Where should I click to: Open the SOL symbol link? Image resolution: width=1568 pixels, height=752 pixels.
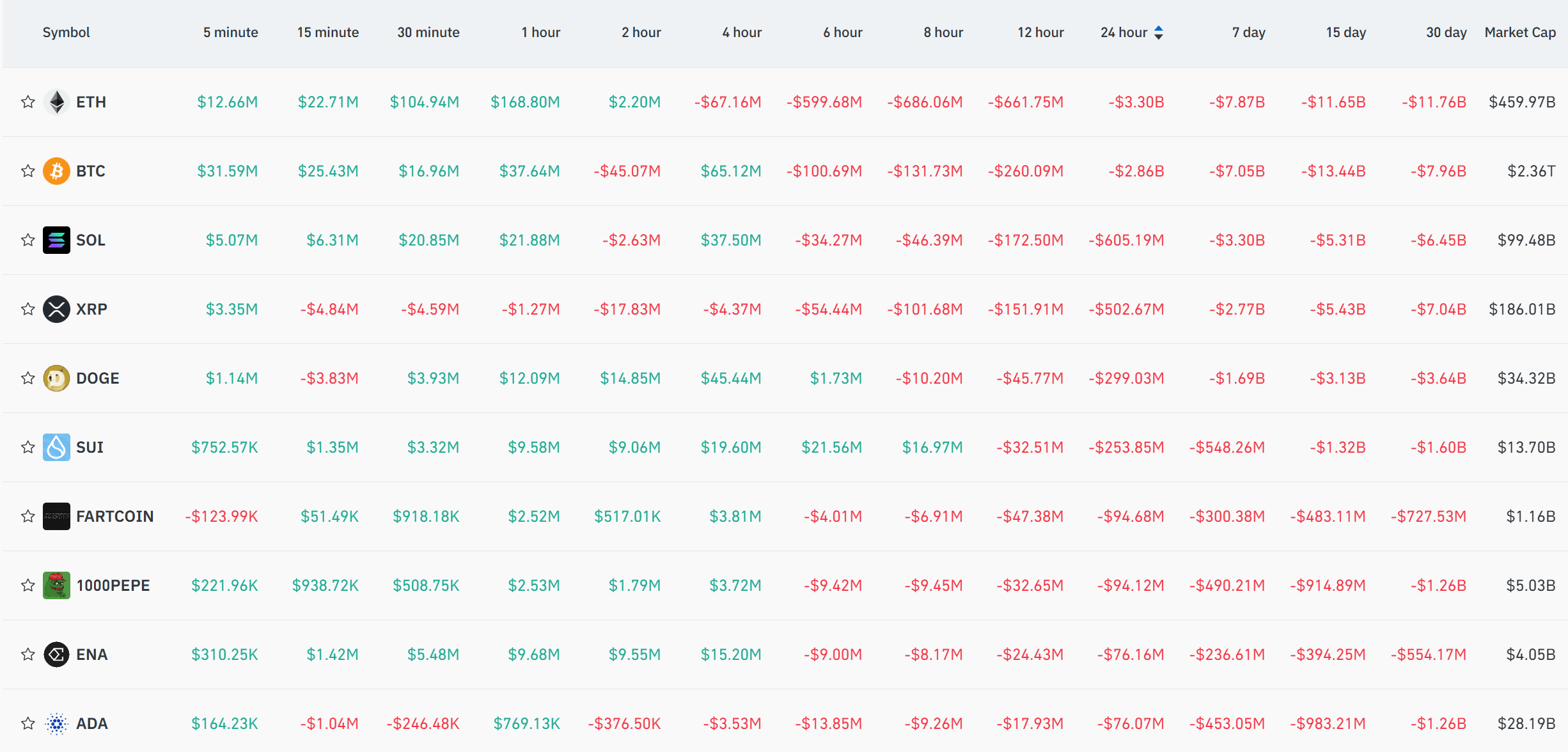coord(90,240)
